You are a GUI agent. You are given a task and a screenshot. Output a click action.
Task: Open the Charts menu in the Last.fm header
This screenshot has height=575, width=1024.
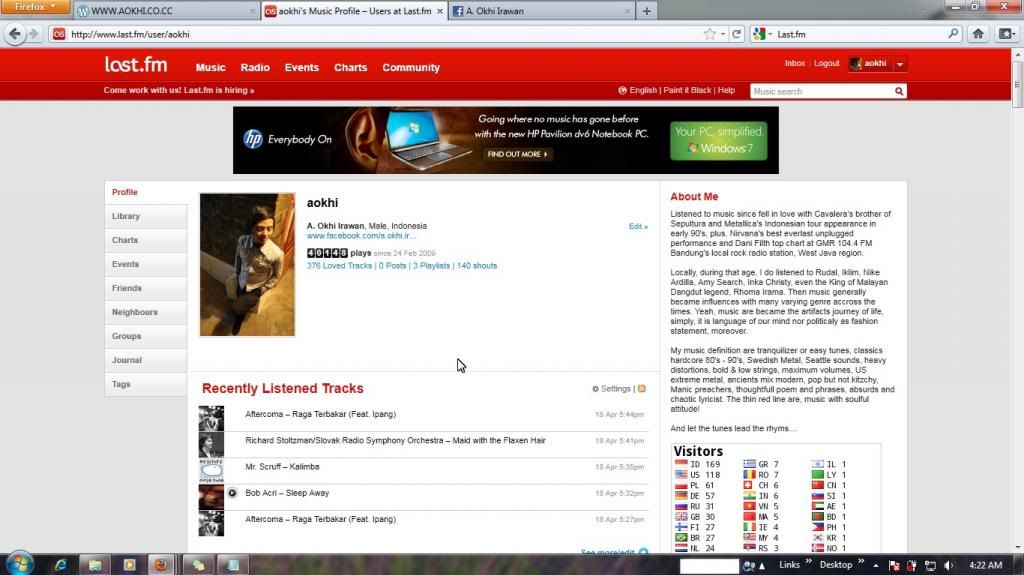coord(351,67)
